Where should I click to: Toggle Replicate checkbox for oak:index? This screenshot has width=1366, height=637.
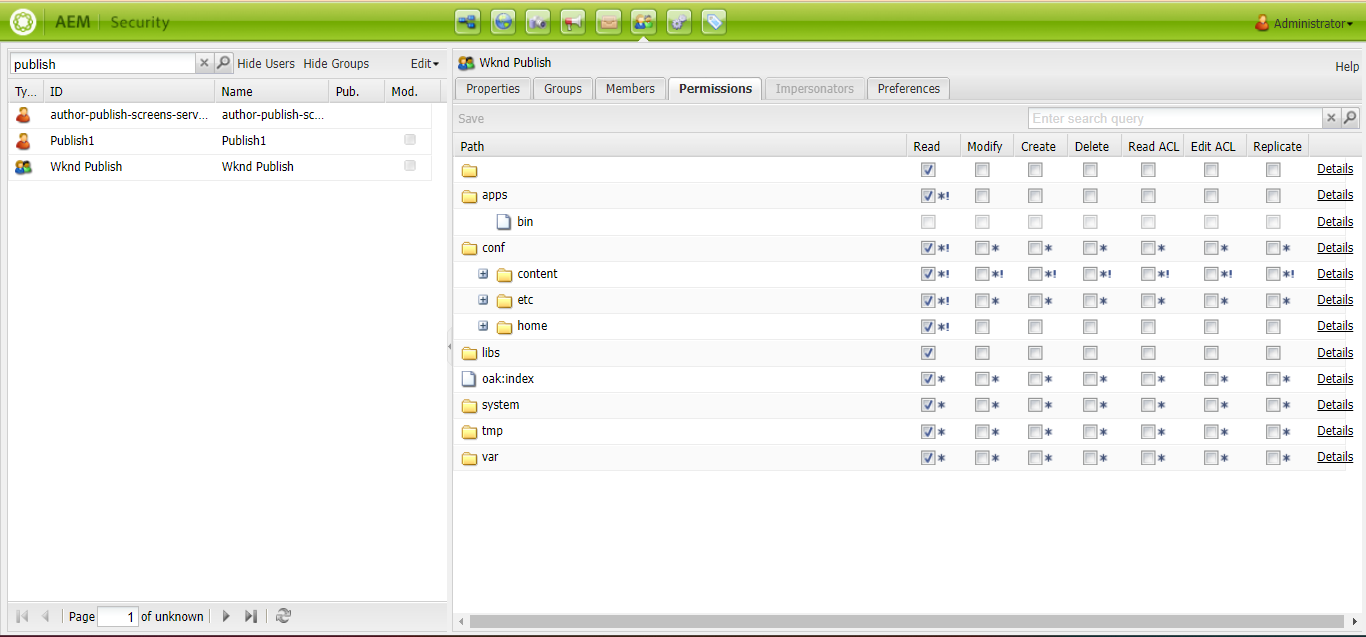click(x=1273, y=379)
